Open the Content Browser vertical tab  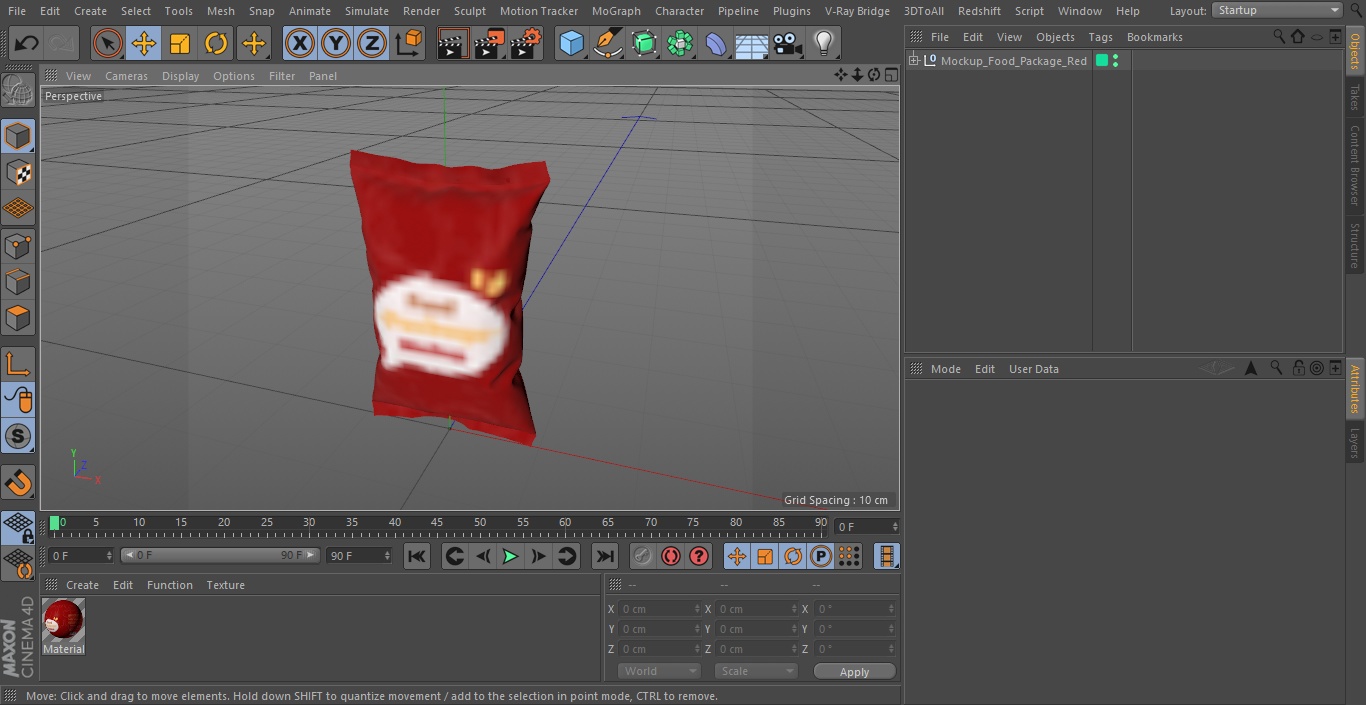[1355, 165]
